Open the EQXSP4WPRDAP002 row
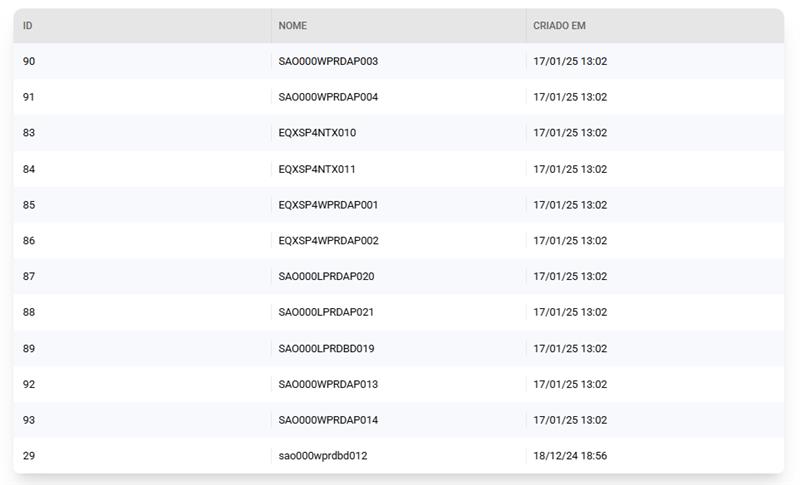Image resolution: width=800 pixels, height=485 pixels. click(x=328, y=241)
